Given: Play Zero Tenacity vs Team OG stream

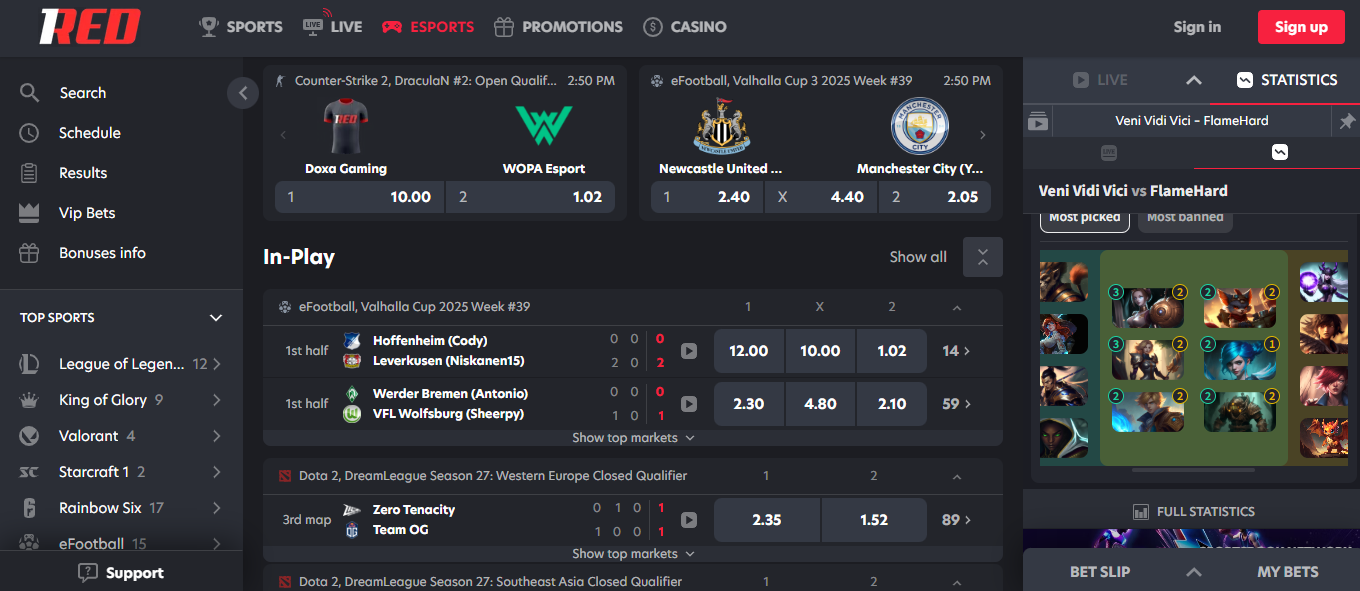Looking at the screenshot, I should click(688, 520).
